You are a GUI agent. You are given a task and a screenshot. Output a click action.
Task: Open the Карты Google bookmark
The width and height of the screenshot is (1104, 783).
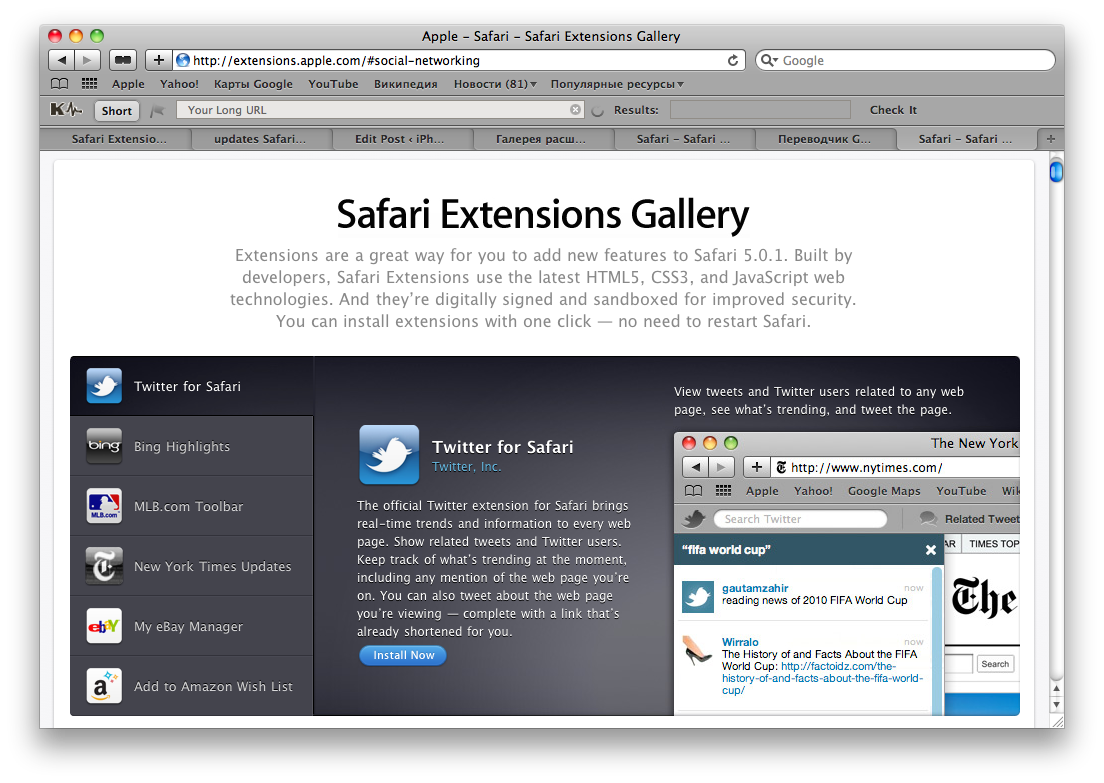[x=253, y=84]
